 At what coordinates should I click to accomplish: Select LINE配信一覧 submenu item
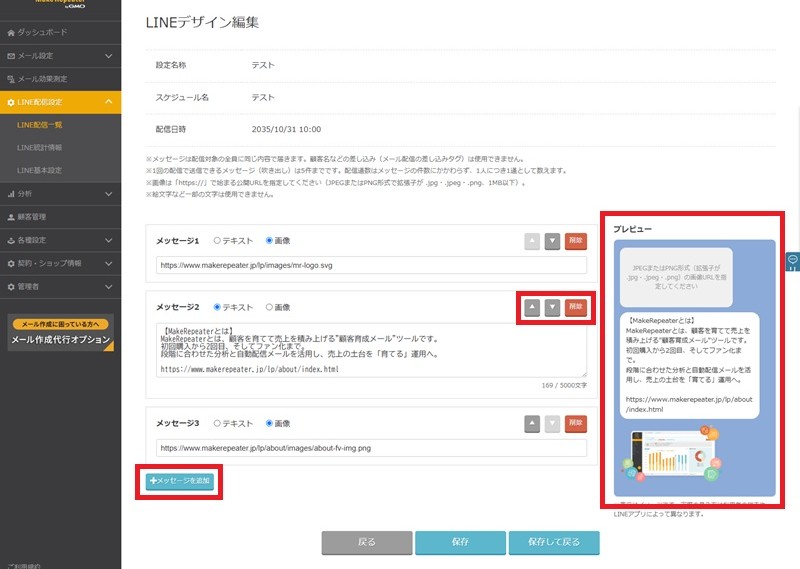click(x=39, y=125)
